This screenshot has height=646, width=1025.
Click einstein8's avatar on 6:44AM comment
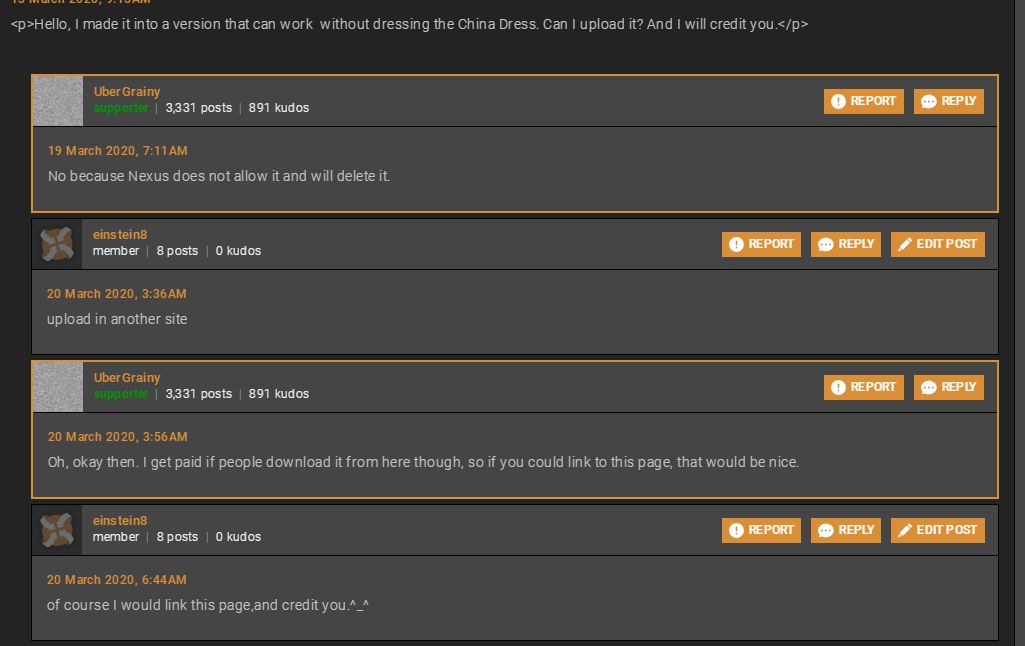point(57,530)
